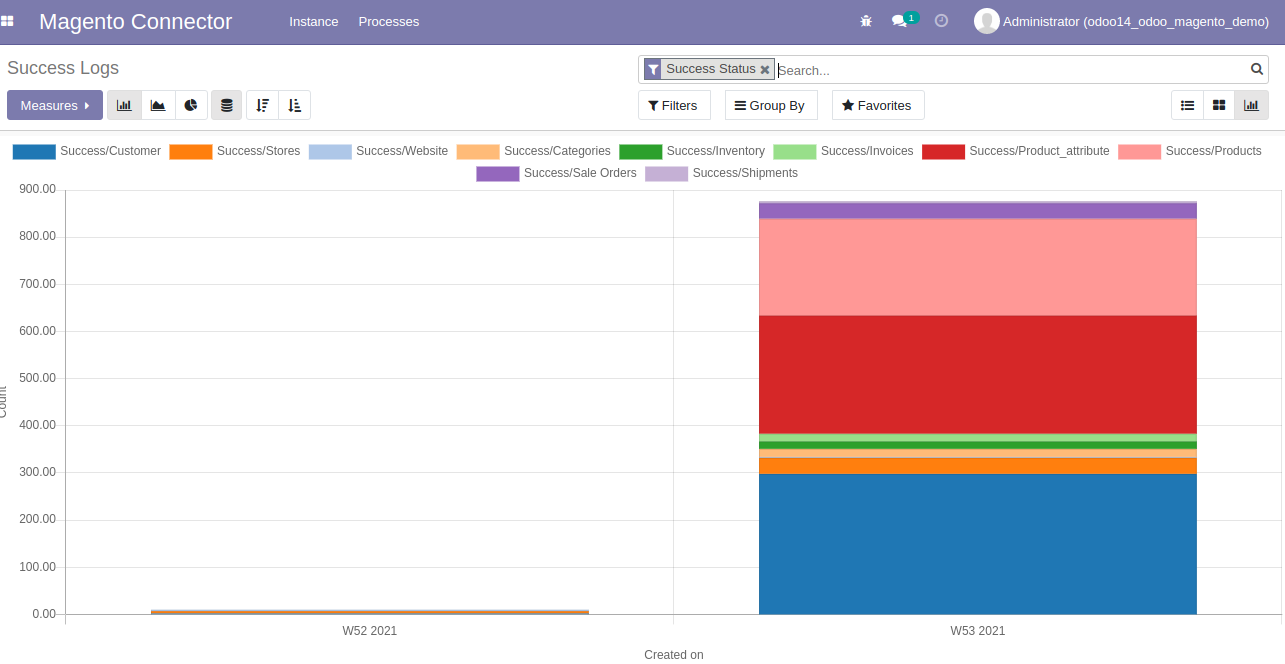
Task: Toggle the stacked bars option
Action: pos(227,105)
